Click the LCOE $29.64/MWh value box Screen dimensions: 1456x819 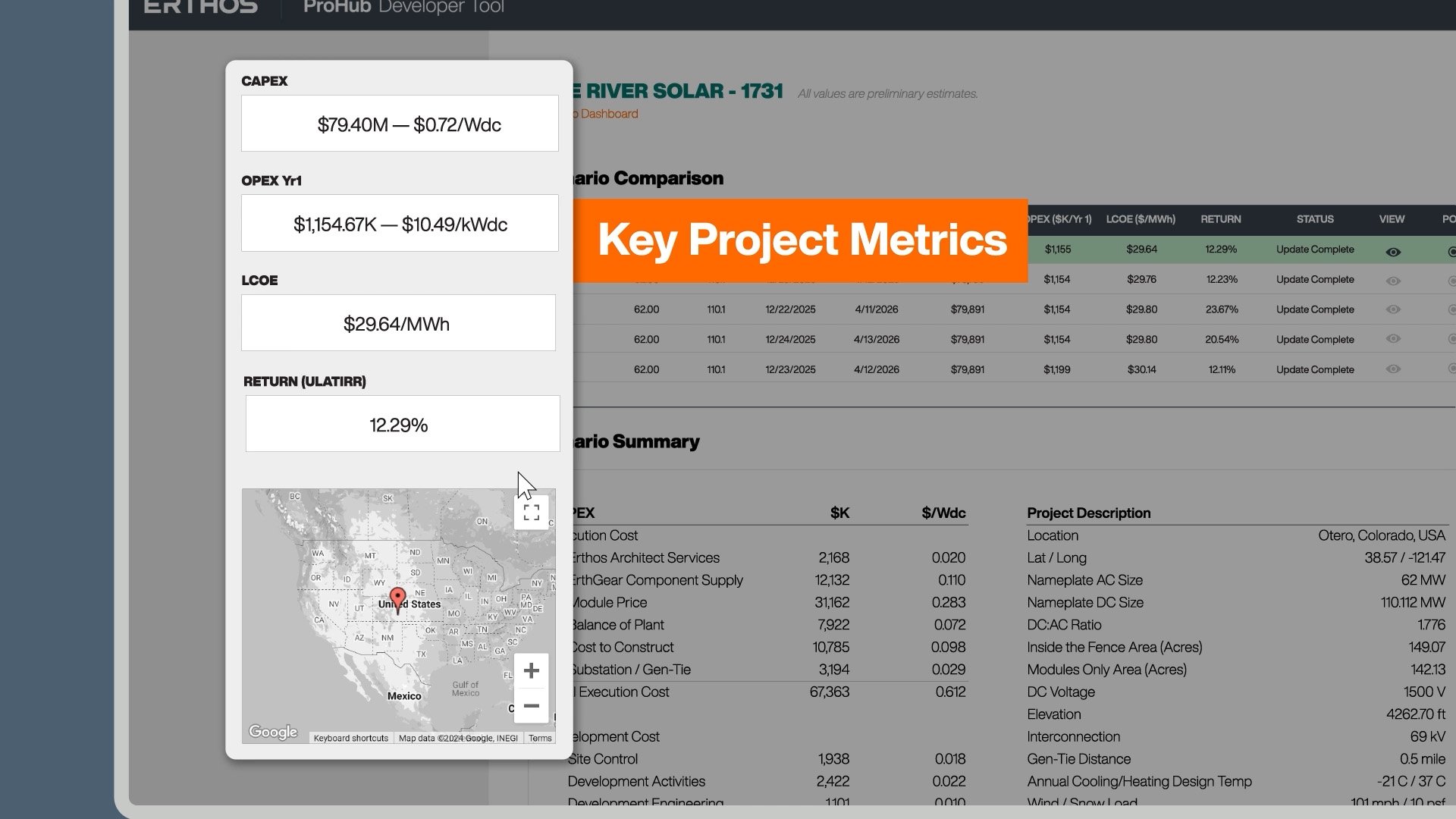398,324
